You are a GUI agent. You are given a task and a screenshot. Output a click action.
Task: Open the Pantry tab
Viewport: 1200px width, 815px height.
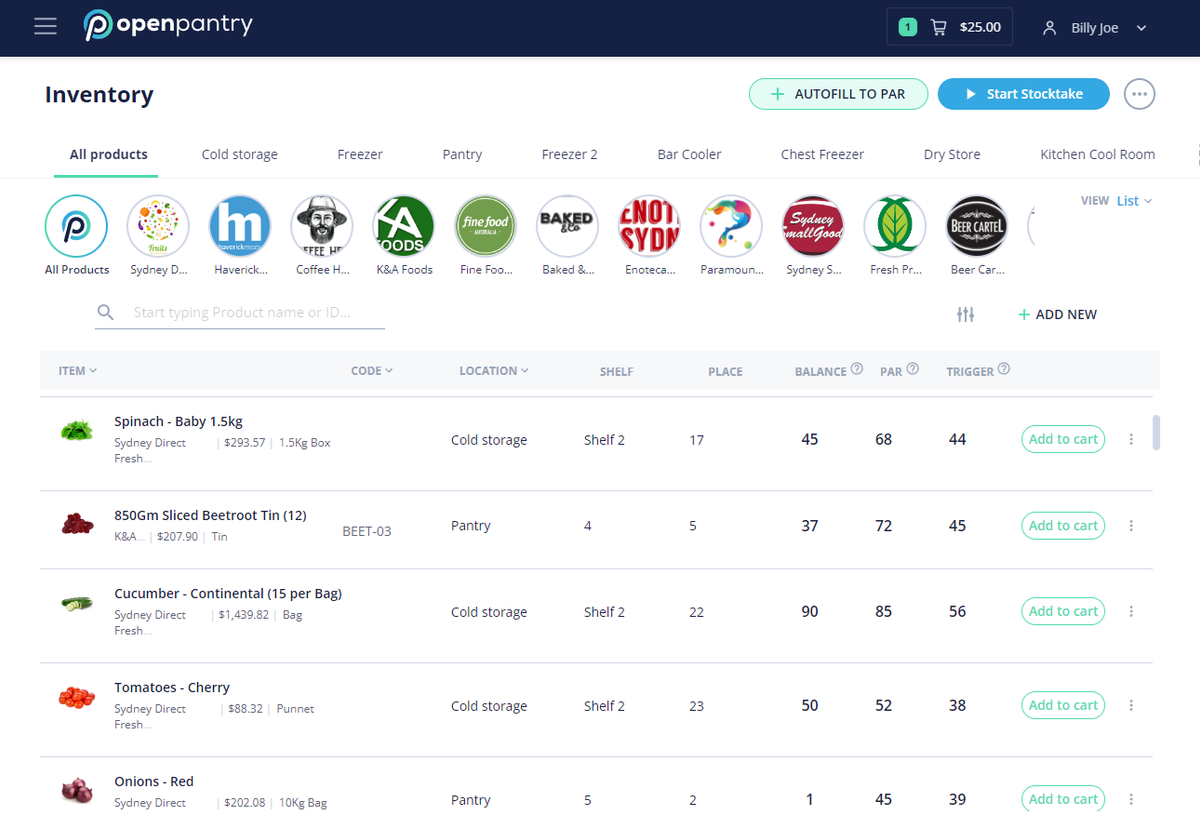point(462,154)
